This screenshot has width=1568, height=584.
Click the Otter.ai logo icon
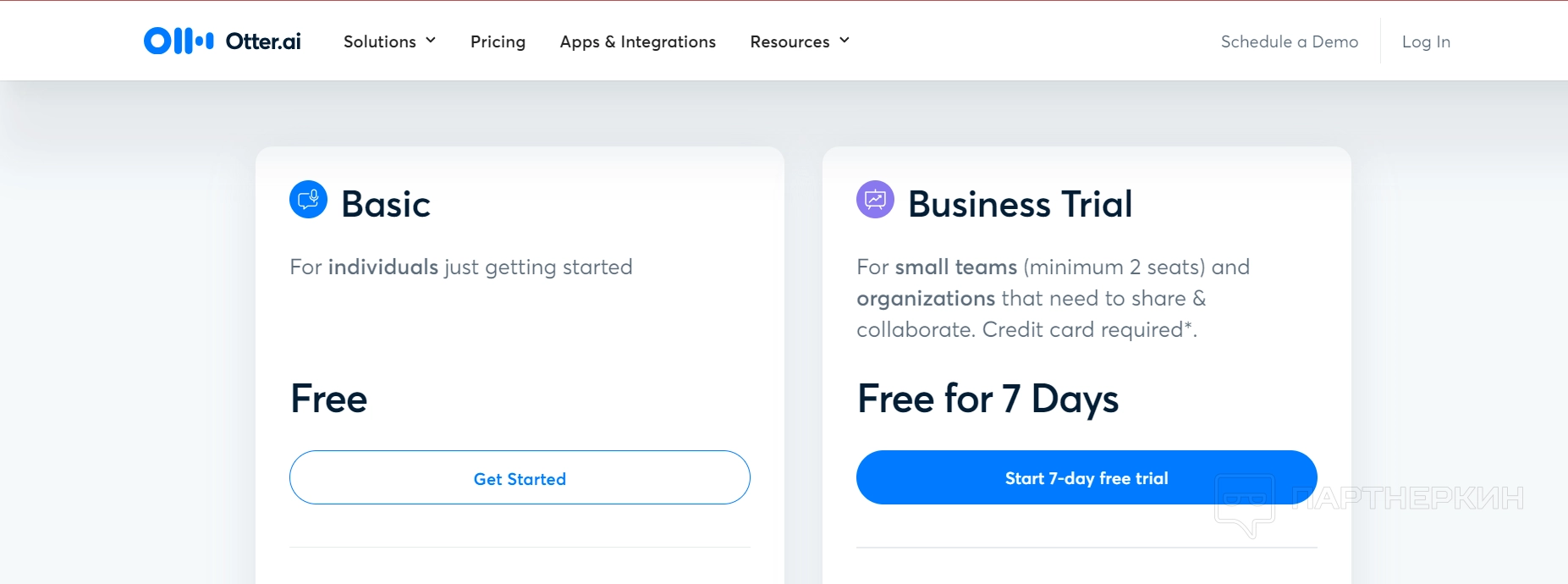[x=179, y=41]
